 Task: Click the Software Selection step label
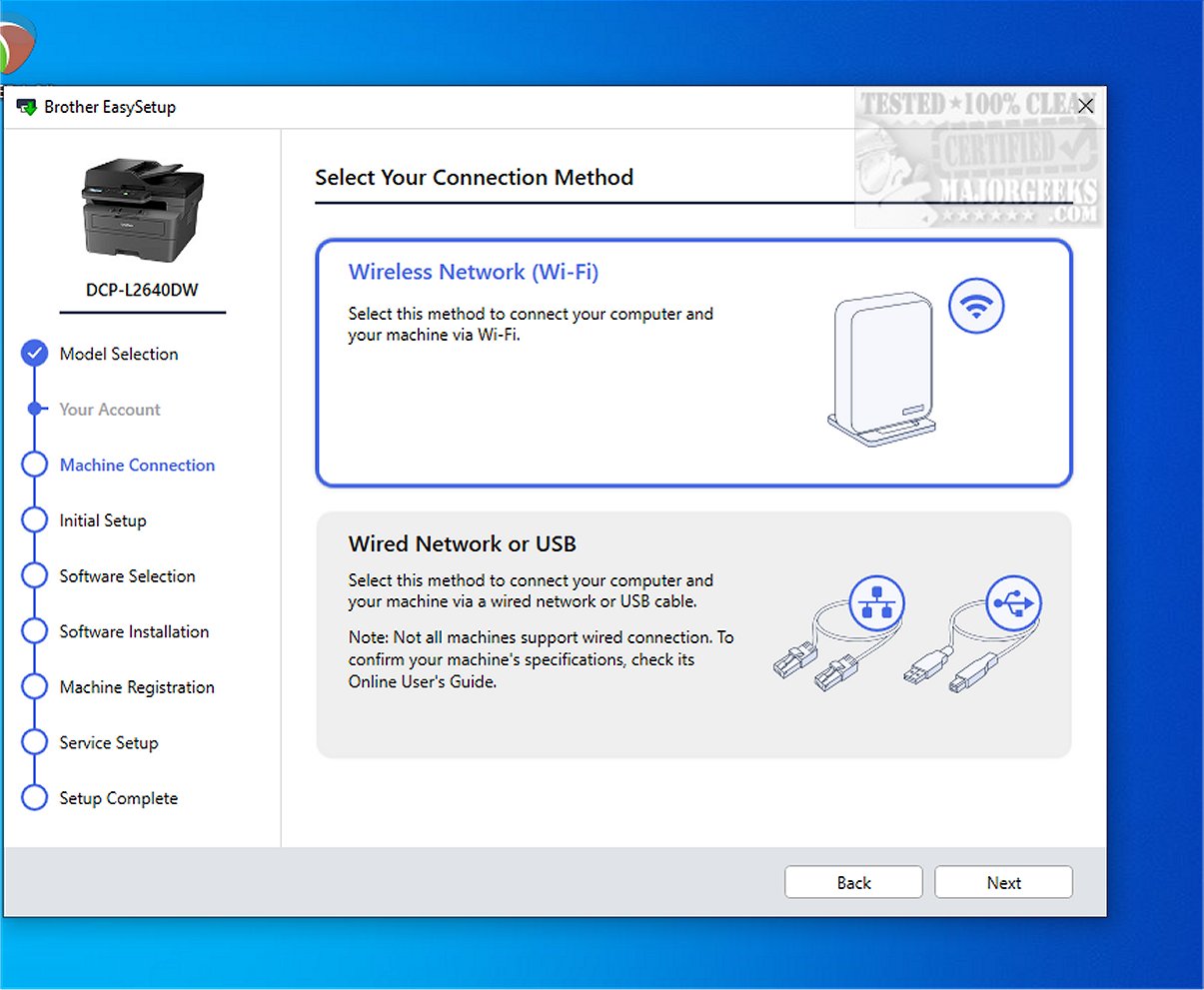click(x=127, y=576)
